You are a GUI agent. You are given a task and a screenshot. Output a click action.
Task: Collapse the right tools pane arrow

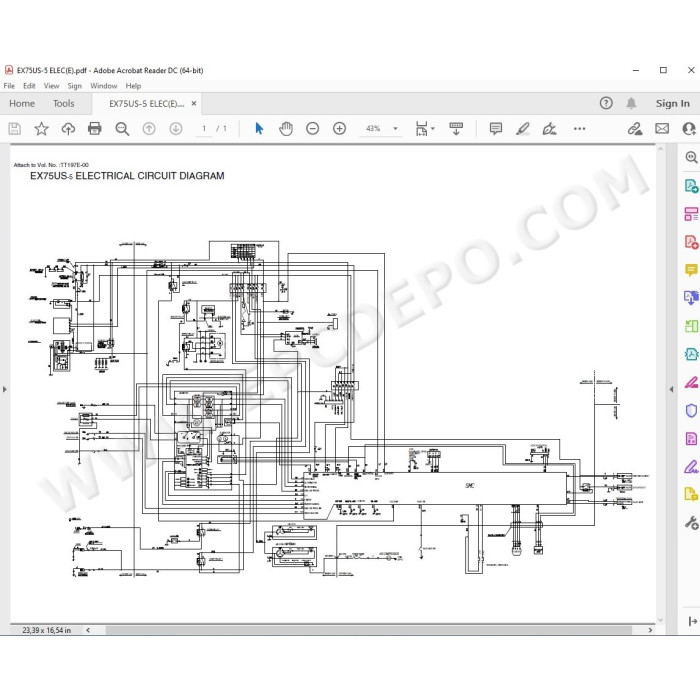point(671,389)
